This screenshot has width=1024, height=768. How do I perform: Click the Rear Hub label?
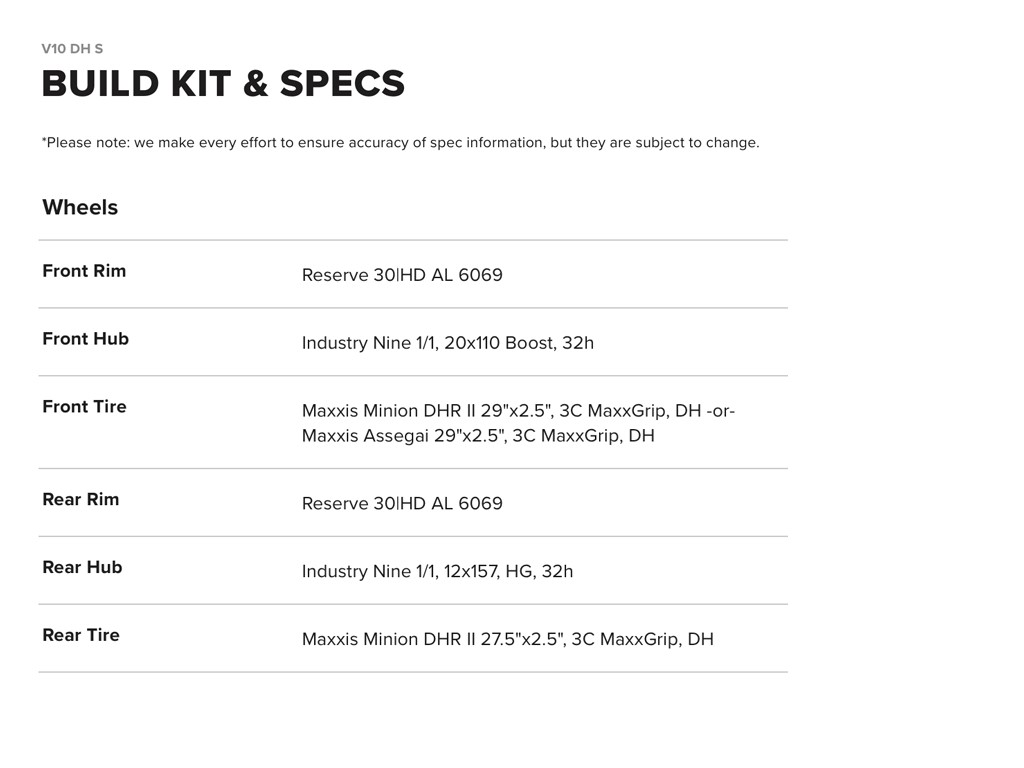point(82,568)
